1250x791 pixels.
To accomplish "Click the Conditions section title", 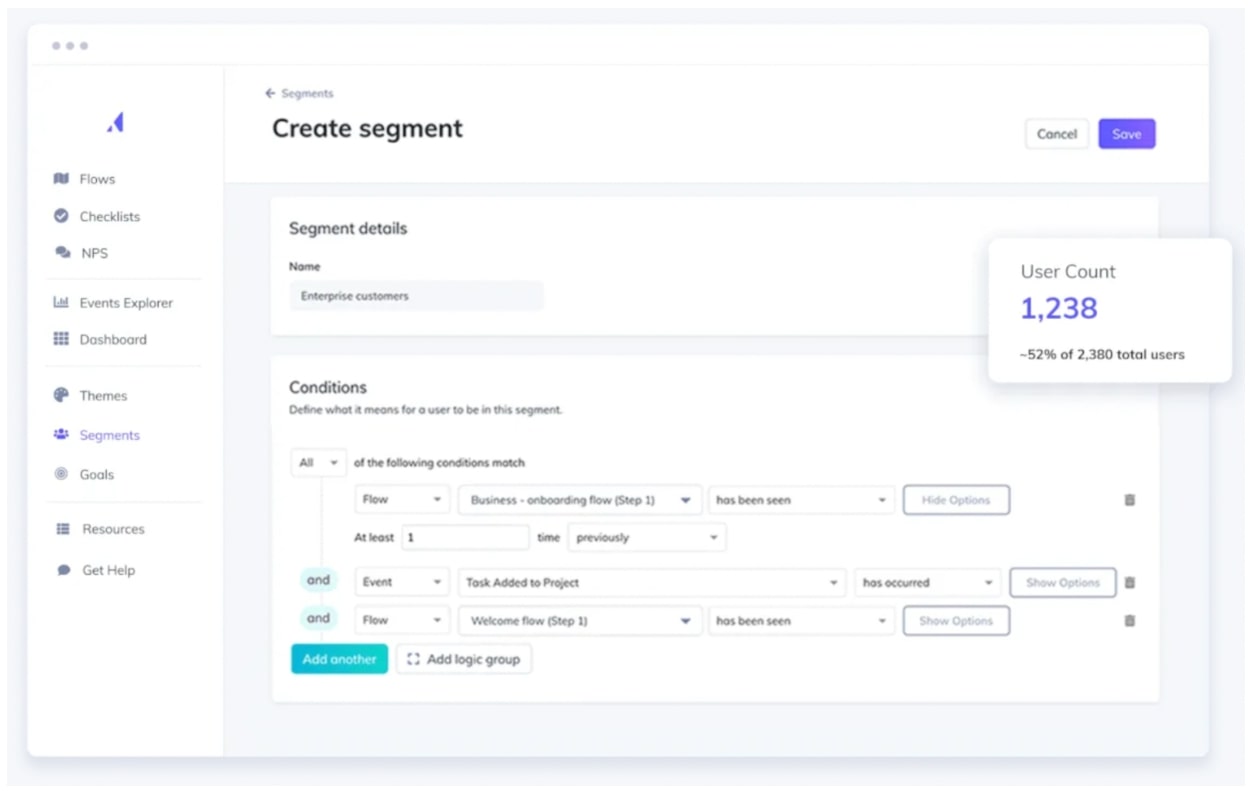I will pyautogui.click(x=328, y=388).
